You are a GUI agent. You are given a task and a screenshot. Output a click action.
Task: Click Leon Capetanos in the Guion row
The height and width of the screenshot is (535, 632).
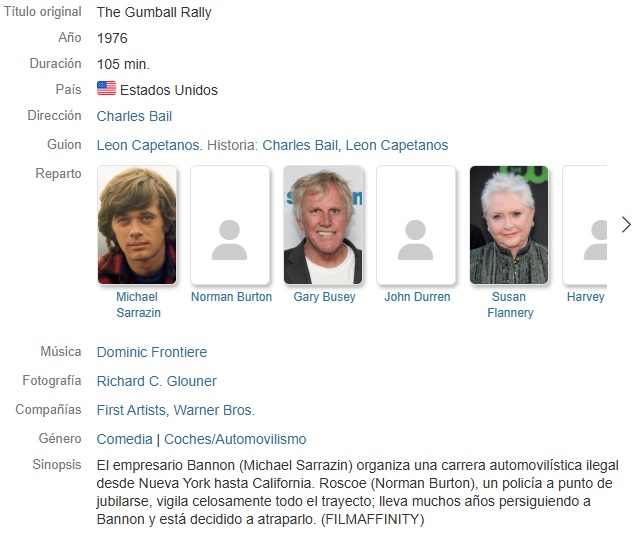pyautogui.click(x=148, y=145)
